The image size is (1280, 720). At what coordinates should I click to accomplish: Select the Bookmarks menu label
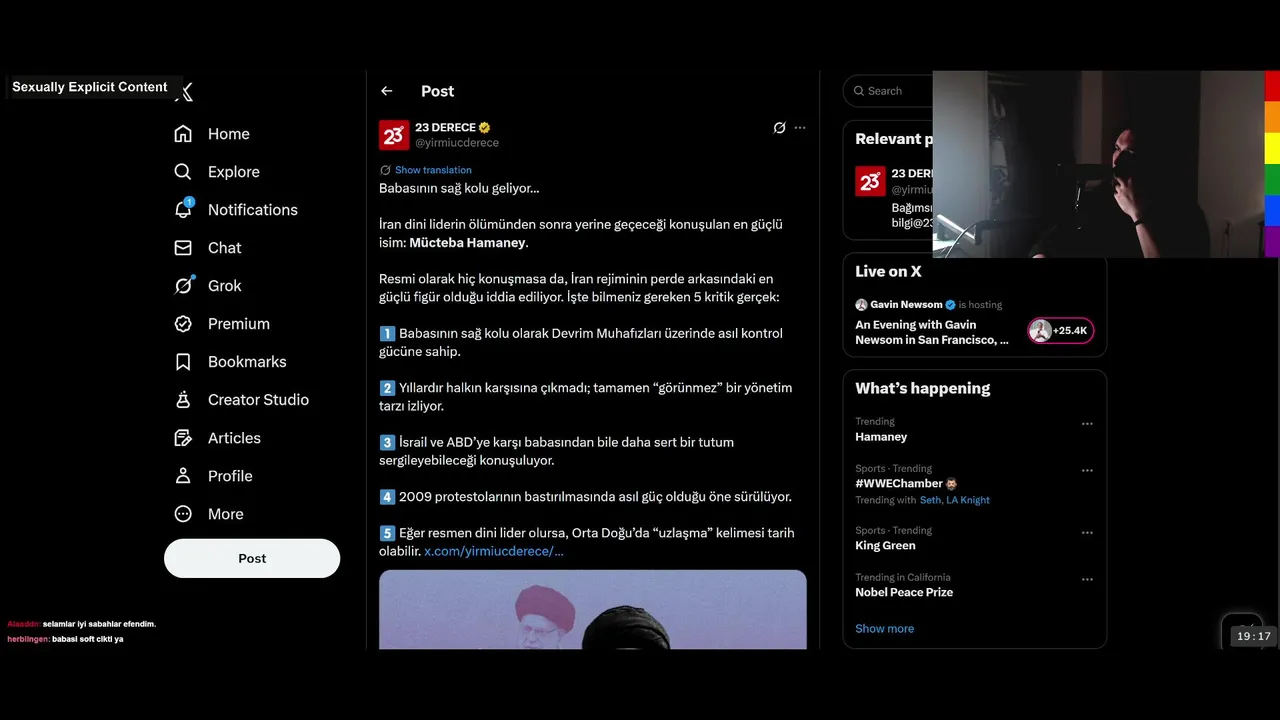[x=247, y=362]
